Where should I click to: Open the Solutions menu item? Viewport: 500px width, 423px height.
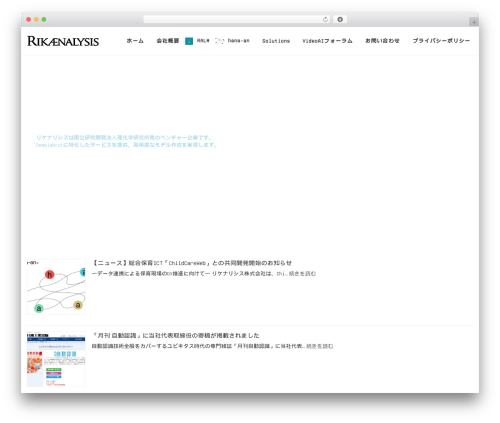coord(276,41)
